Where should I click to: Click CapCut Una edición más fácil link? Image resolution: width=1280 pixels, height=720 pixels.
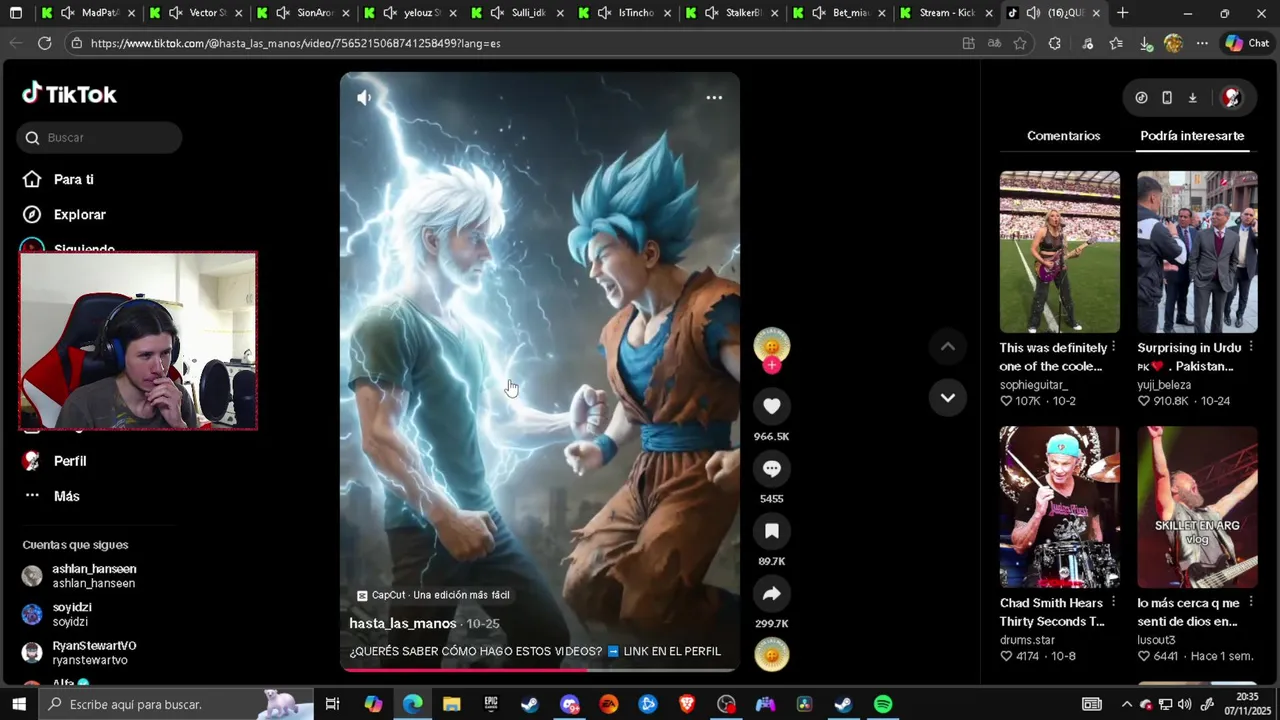click(434, 595)
